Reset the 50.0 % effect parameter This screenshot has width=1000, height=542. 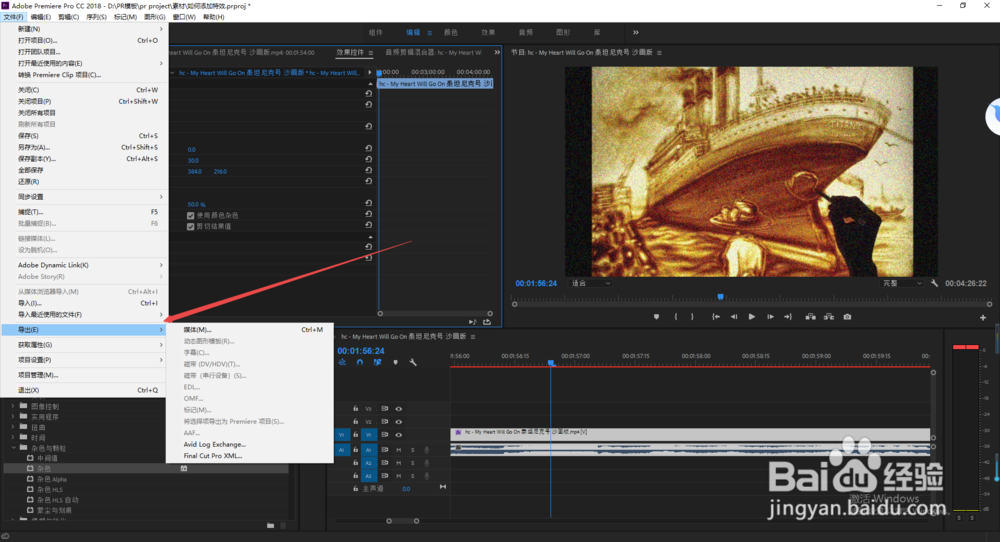(369, 203)
